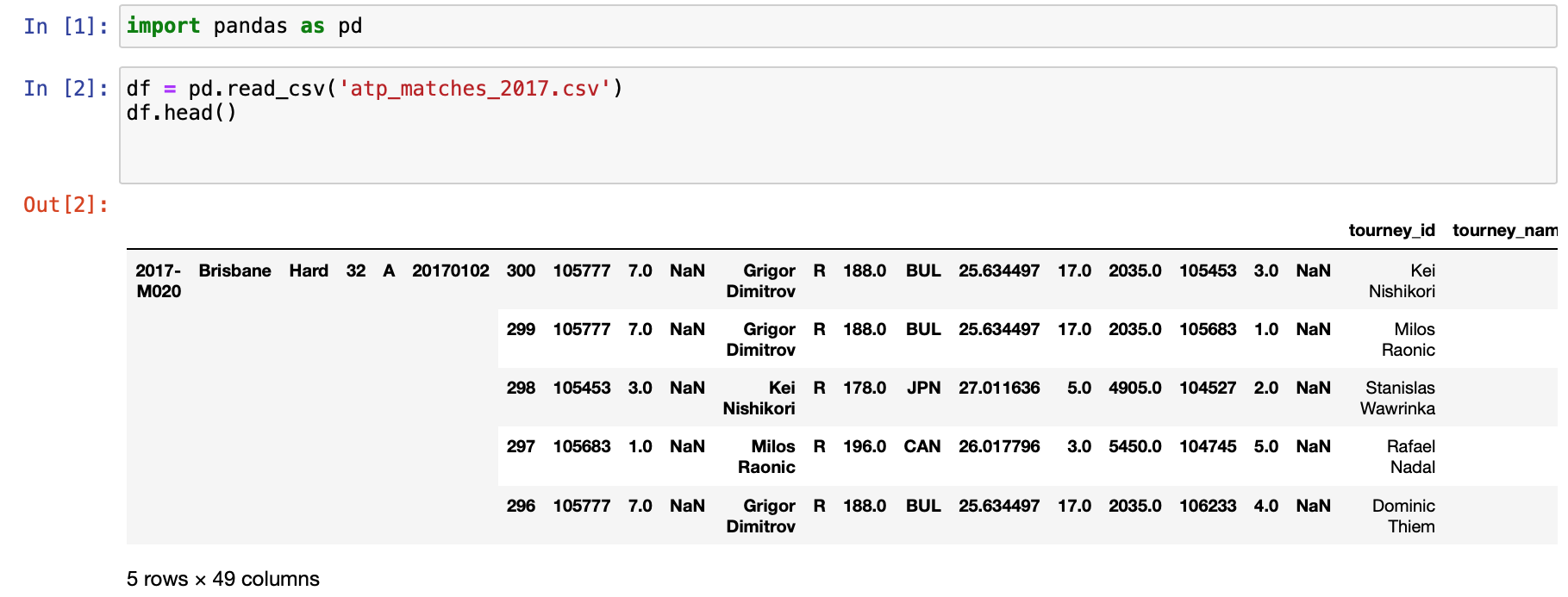
Task: Click the JPN country cell
Action: pos(923,388)
